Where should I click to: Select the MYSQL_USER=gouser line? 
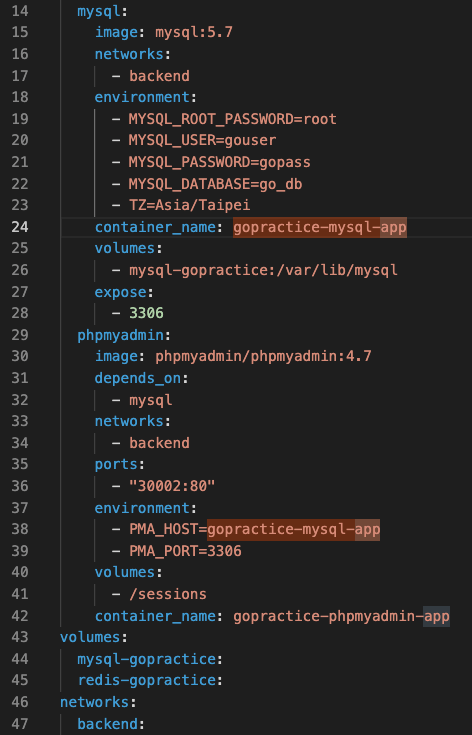click(202, 140)
